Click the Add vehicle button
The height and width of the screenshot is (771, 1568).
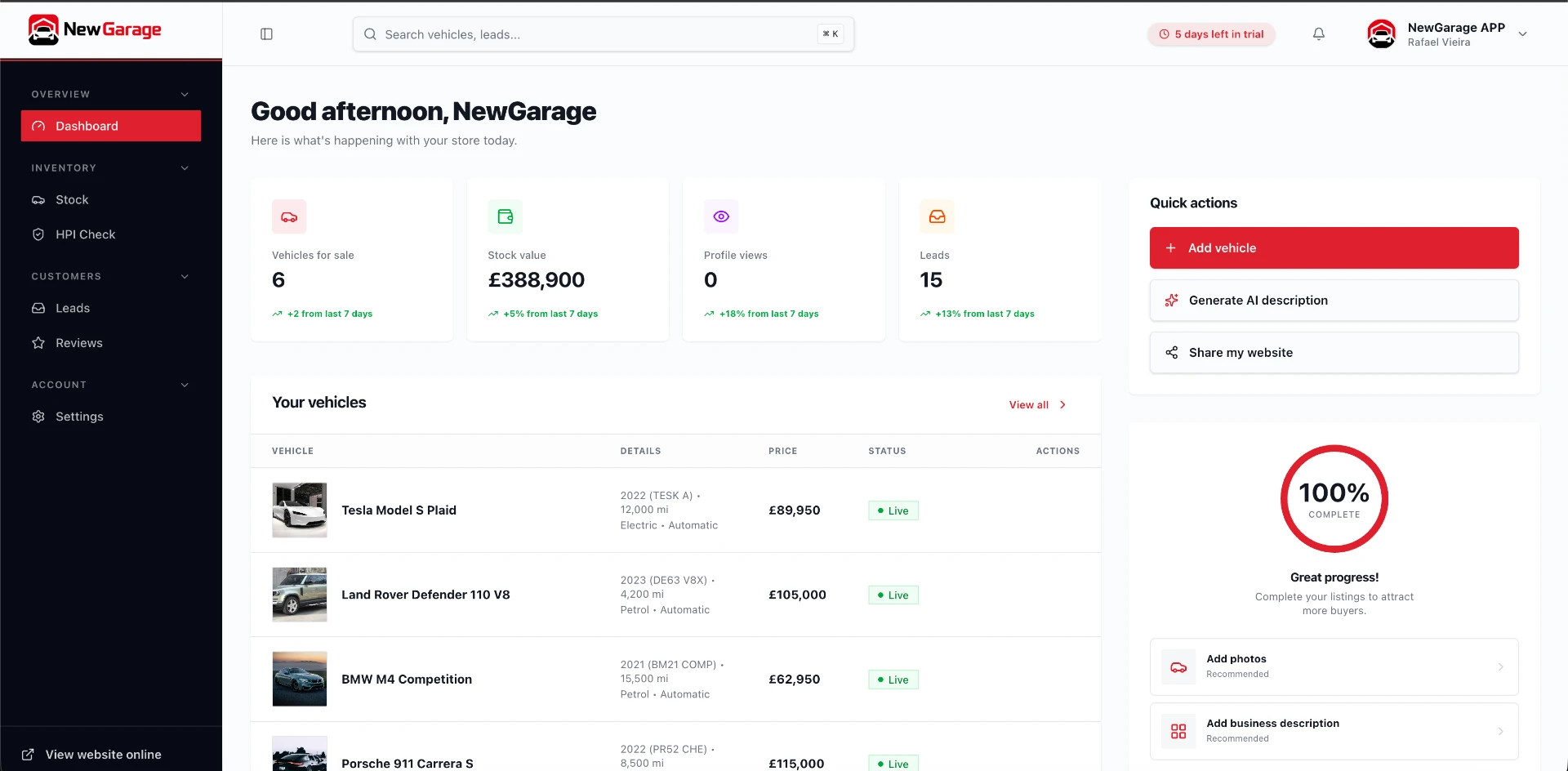1334,248
